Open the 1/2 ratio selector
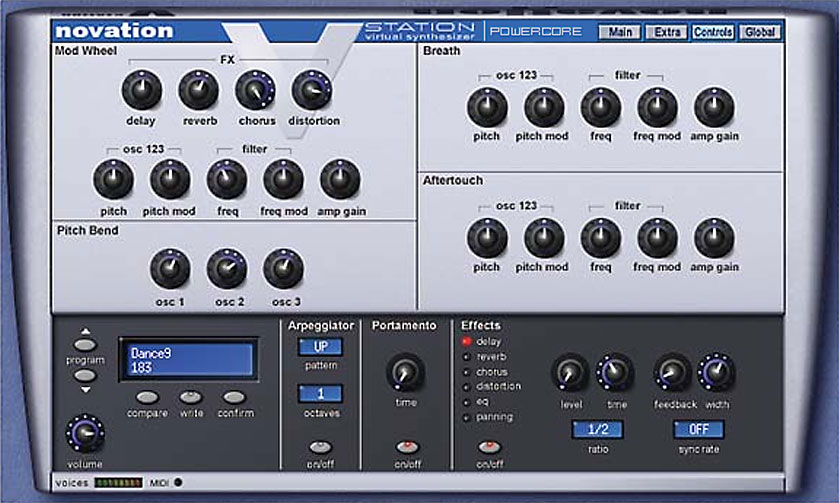 click(x=597, y=429)
